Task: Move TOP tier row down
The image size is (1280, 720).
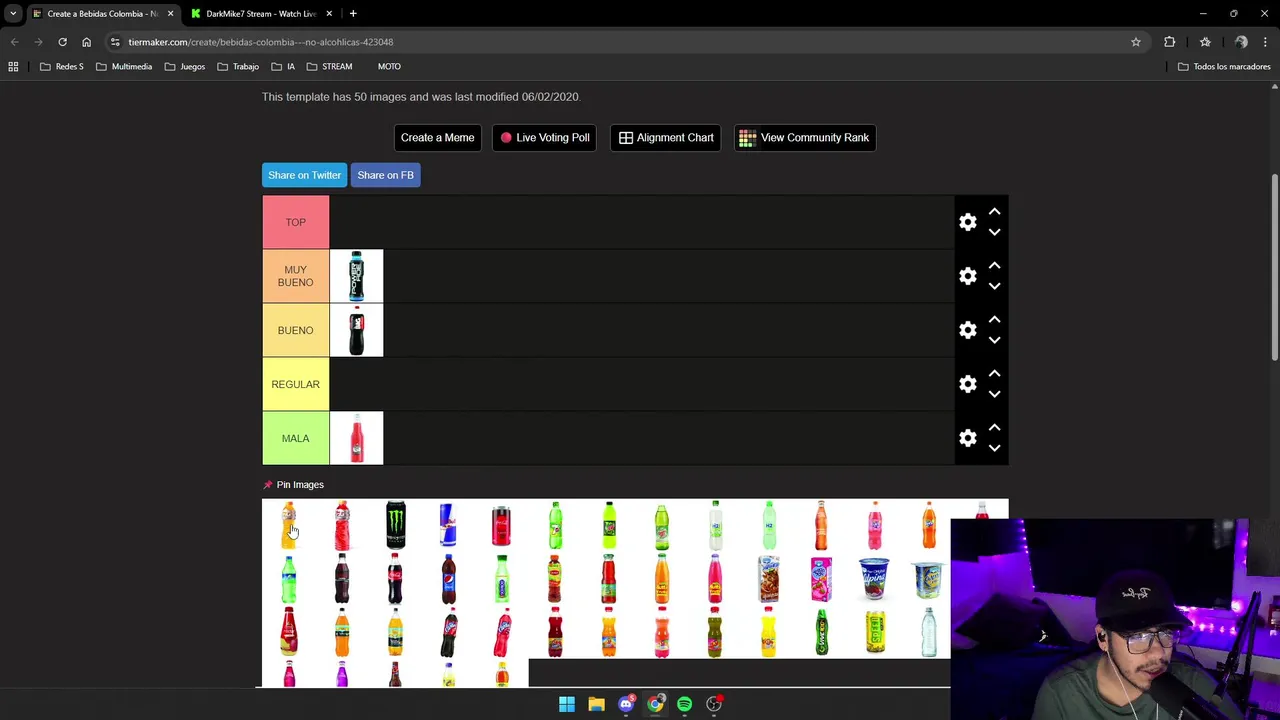Action: pos(994,232)
